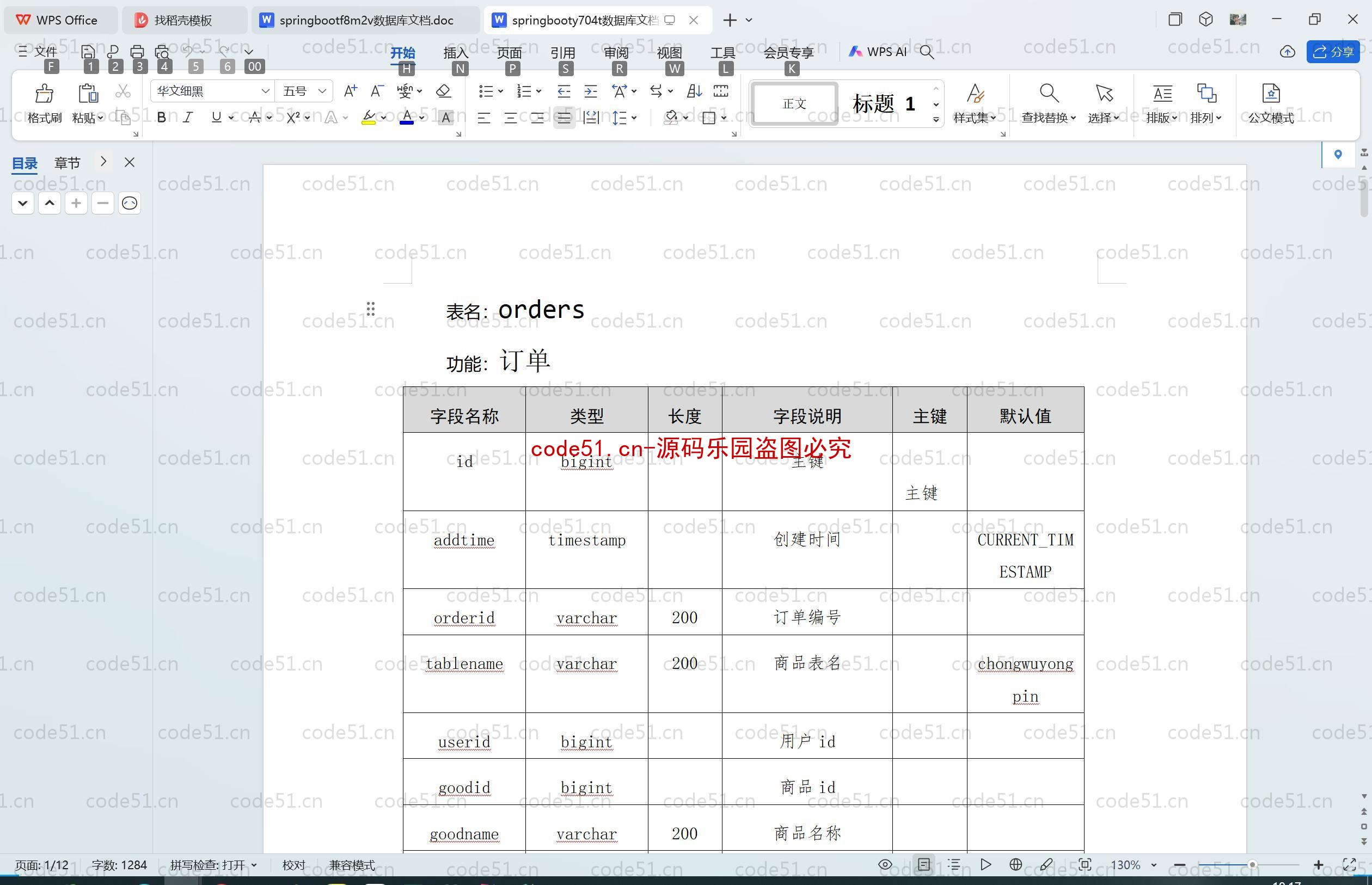The width and height of the screenshot is (1372, 885).
Task: Click the sort A-Z icon
Action: pyautogui.click(x=694, y=91)
